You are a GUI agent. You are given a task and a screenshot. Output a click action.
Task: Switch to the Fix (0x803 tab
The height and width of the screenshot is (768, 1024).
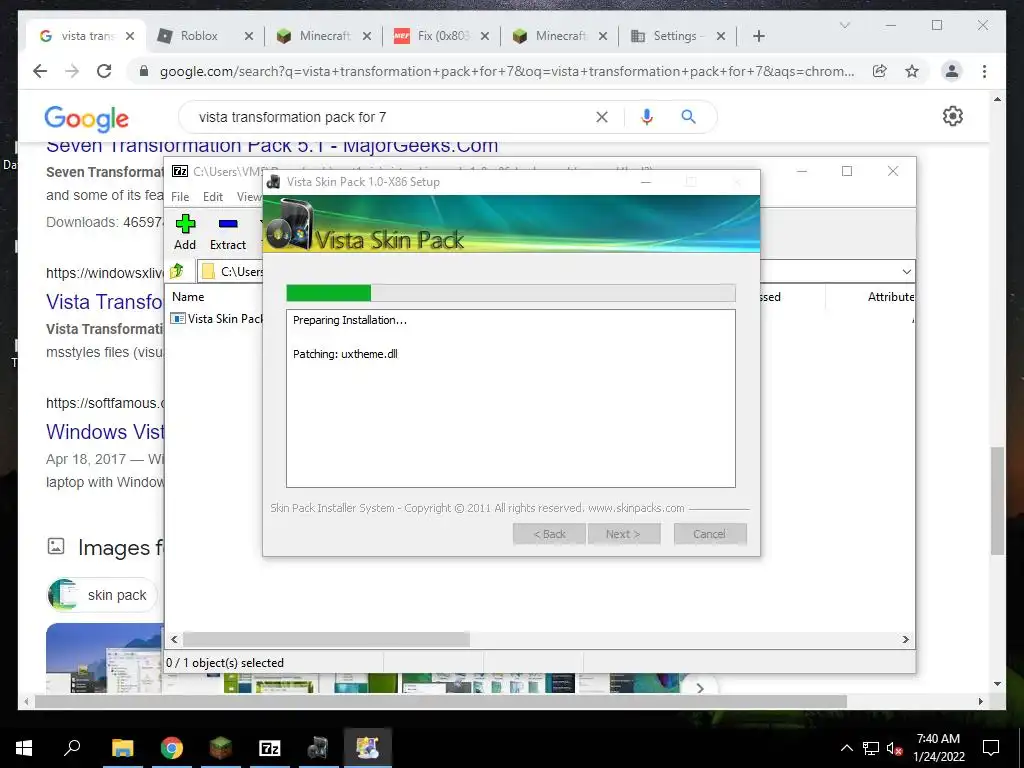(443, 36)
